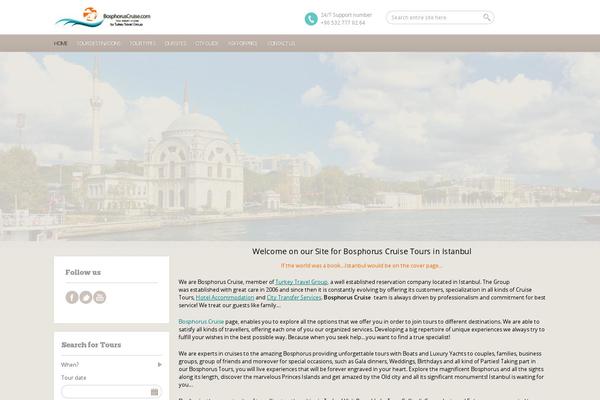The height and width of the screenshot is (400, 600).
Task: Go to the HOME menu item
Action: point(60,43)
